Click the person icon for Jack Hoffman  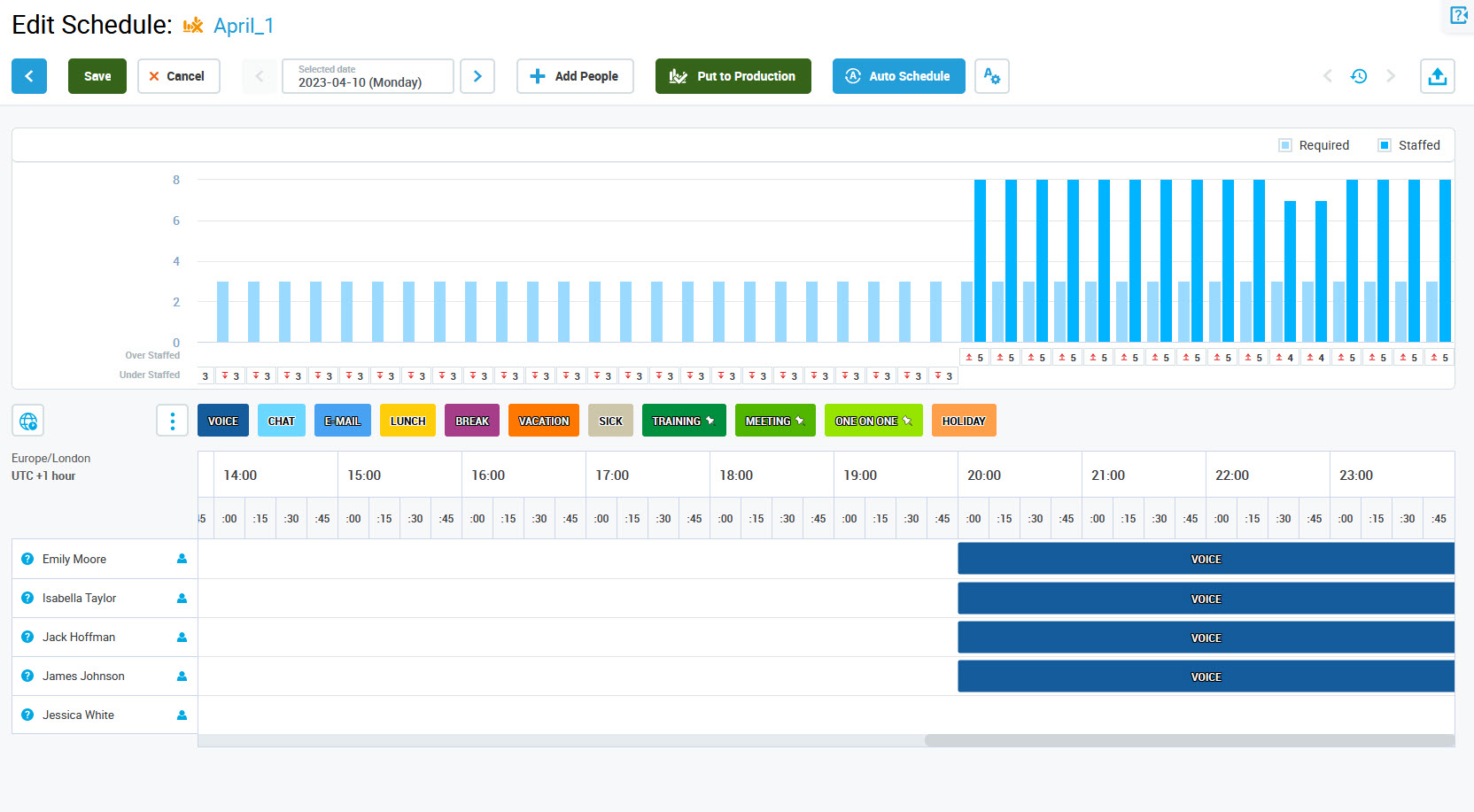coord(182,637)
